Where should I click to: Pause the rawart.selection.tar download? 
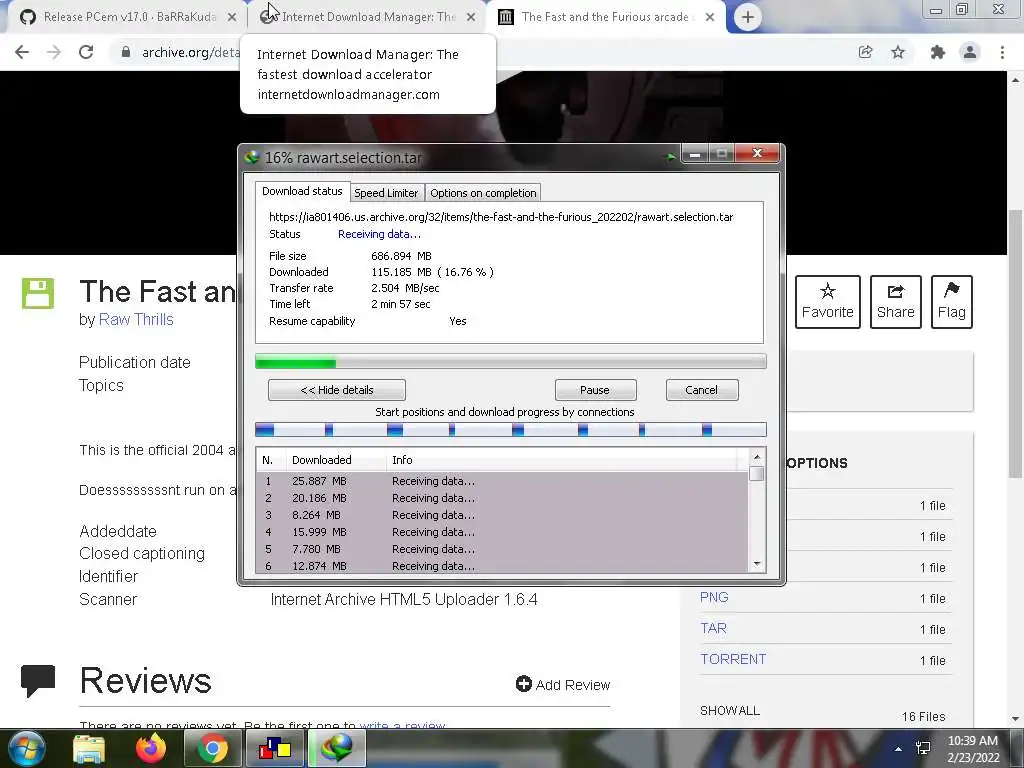coord(595,390)
